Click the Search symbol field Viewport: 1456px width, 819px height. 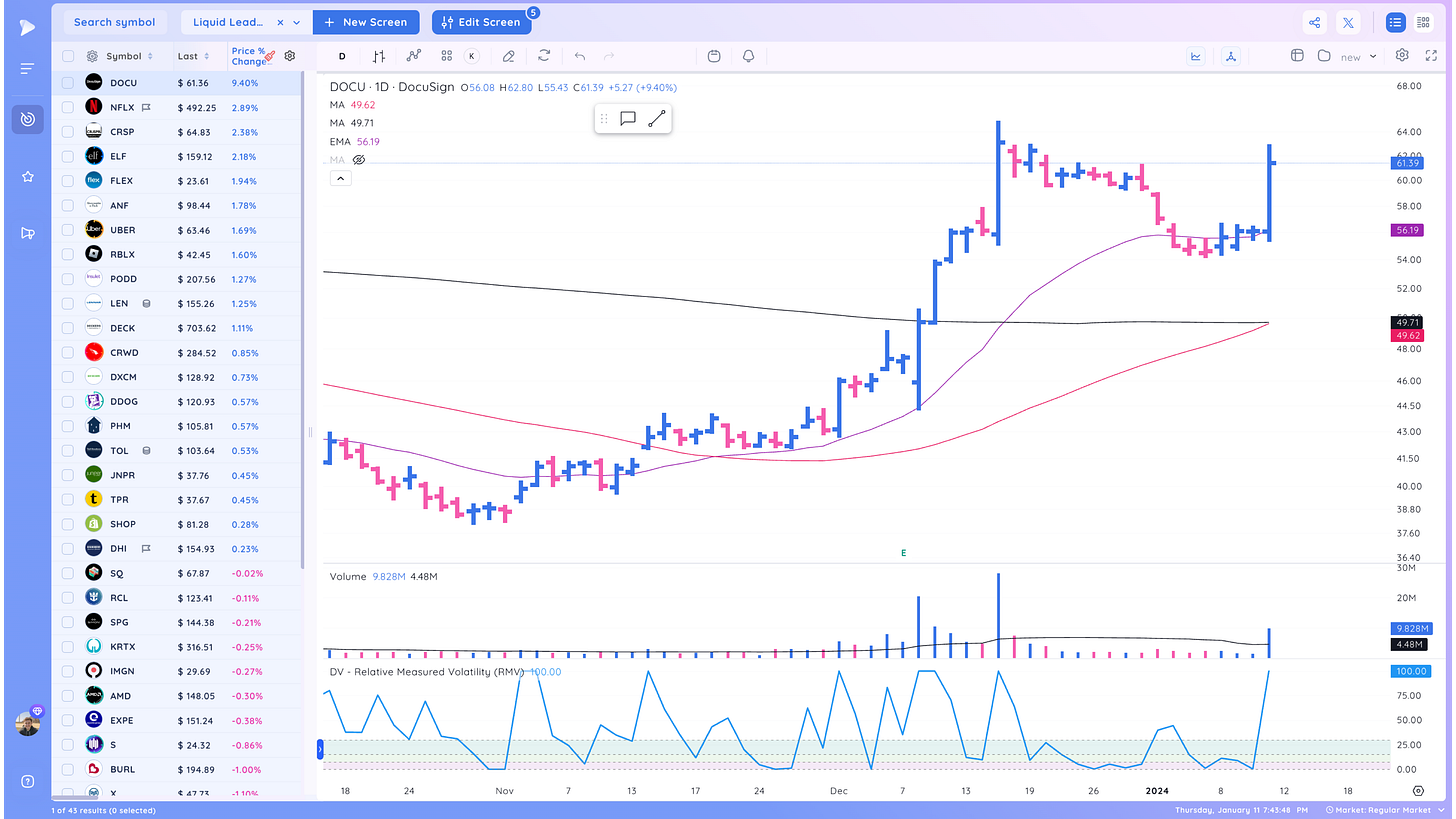114,22
